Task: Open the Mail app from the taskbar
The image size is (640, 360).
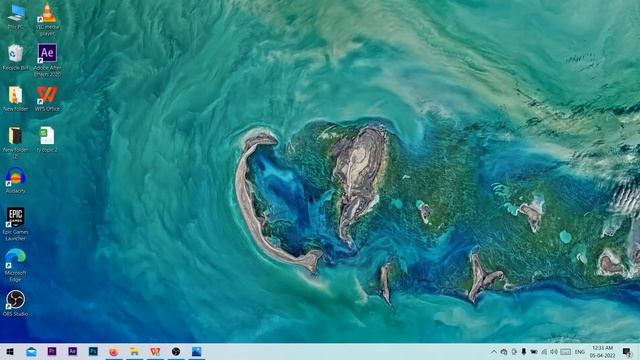Action: click(x=31, y=351)
